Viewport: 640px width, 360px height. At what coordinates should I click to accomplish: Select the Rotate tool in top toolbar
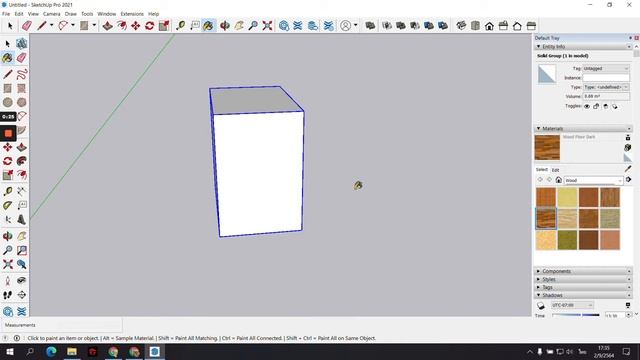click(149, 26)
